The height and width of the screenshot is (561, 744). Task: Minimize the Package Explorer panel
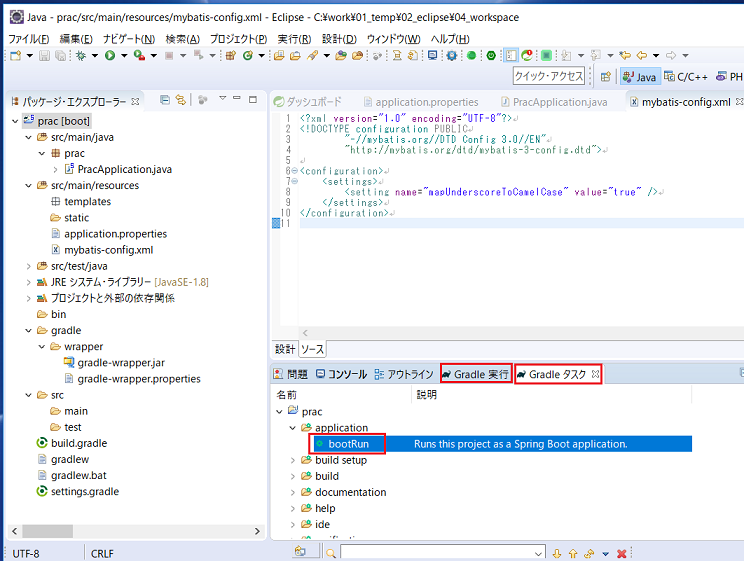pos(237,98)
